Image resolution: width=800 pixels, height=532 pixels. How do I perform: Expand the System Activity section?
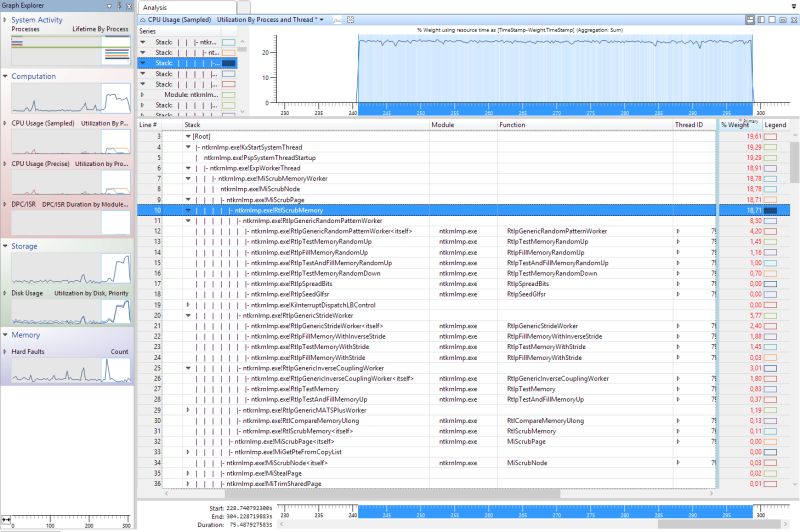5,20
